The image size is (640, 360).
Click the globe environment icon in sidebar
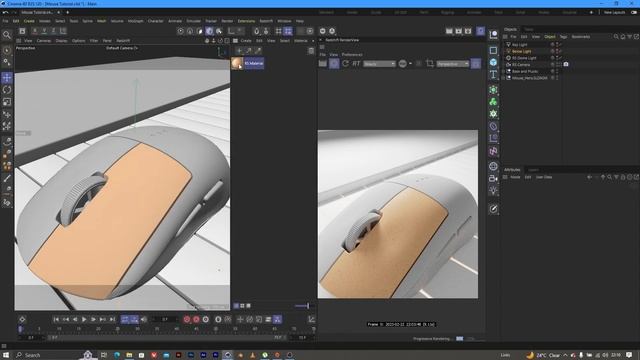pyautogui.click(x=493, y=166)
